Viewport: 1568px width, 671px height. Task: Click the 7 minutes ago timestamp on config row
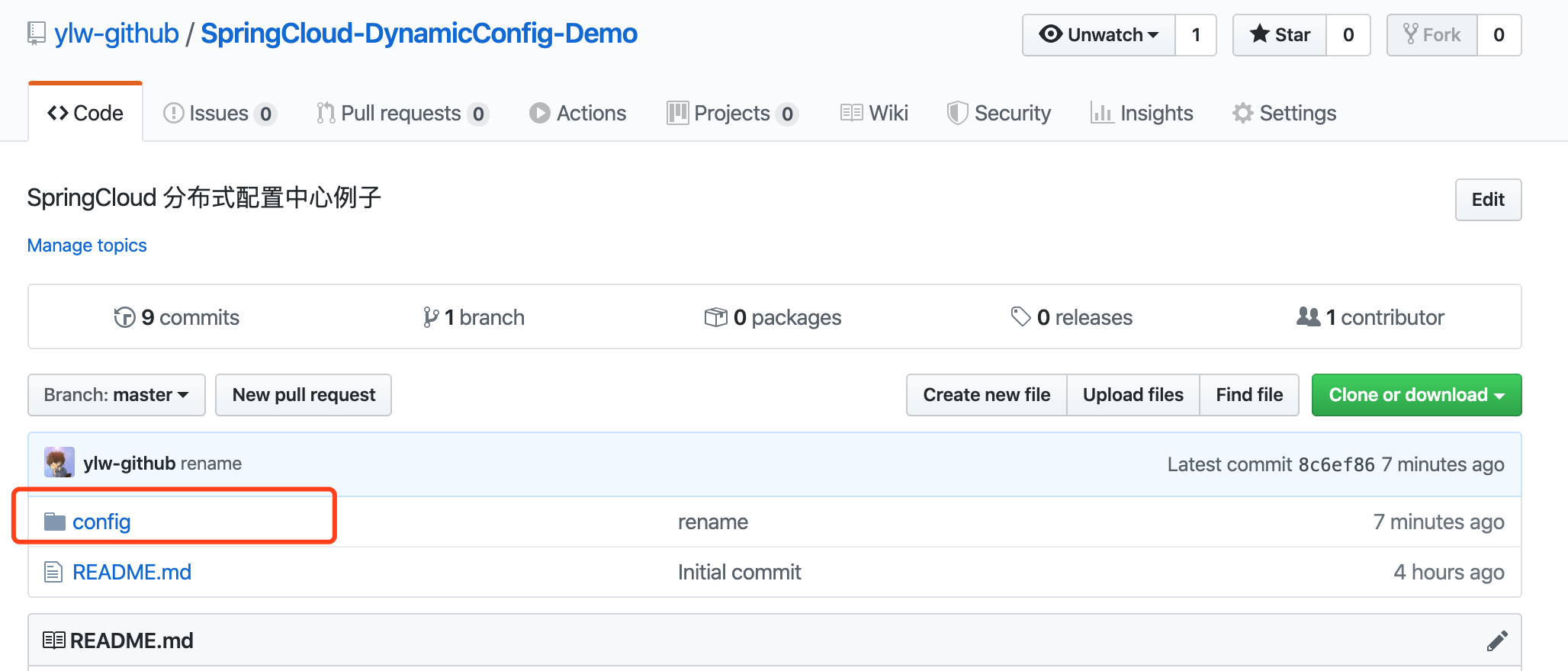tap(1438, 522)
